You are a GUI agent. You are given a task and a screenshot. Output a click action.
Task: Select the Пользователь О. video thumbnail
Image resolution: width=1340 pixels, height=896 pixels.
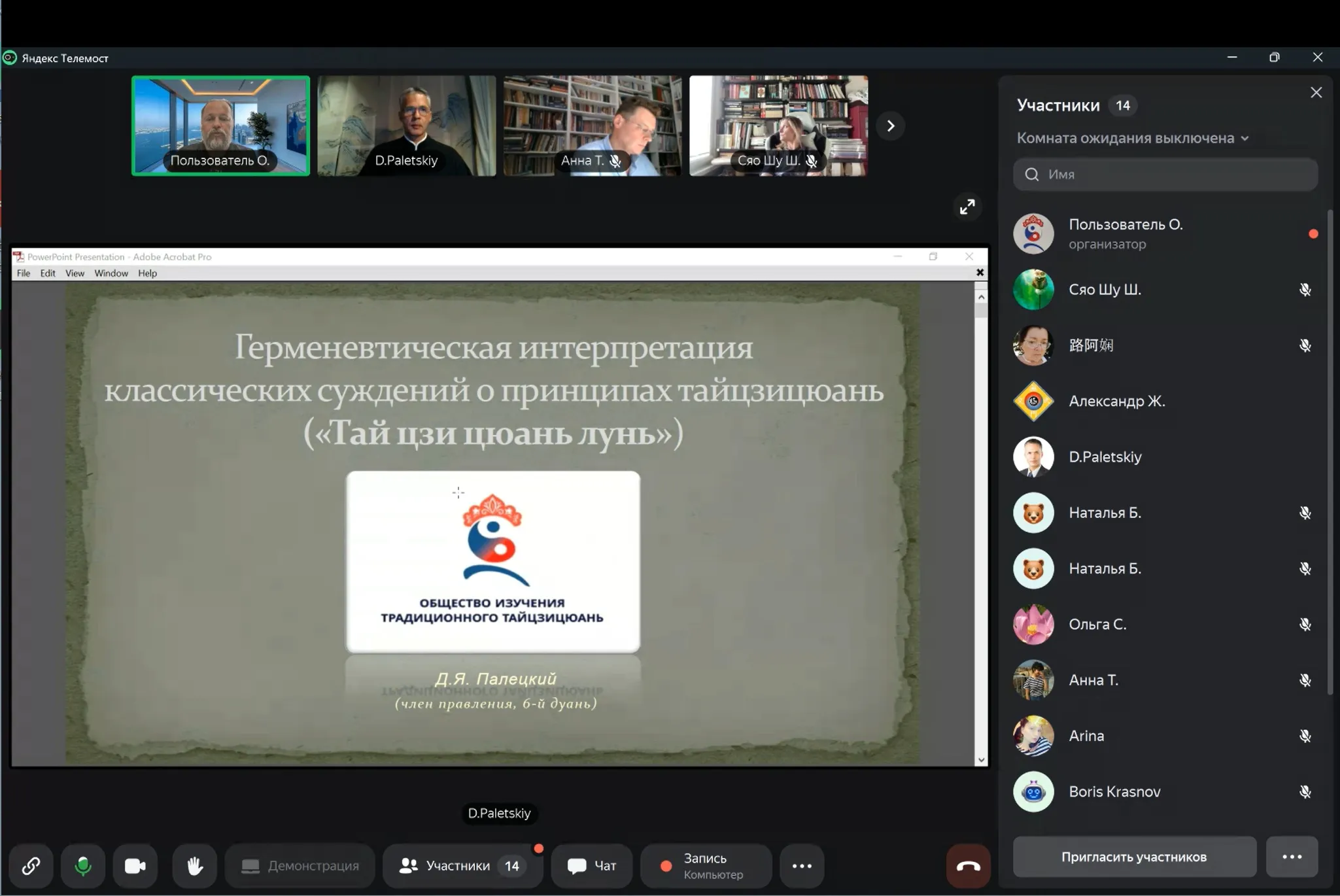pyautogui.click(x=220, y=126)
